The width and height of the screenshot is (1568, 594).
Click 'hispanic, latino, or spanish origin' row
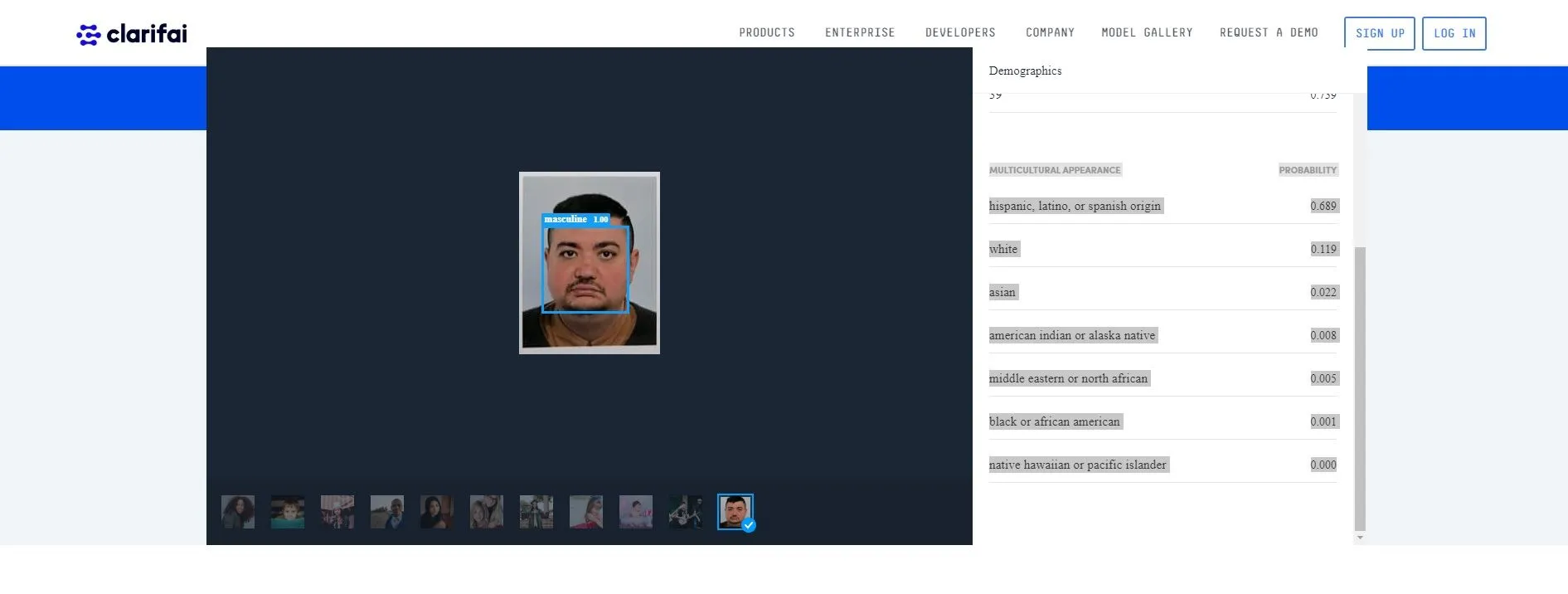click(x=1163, y=206)
